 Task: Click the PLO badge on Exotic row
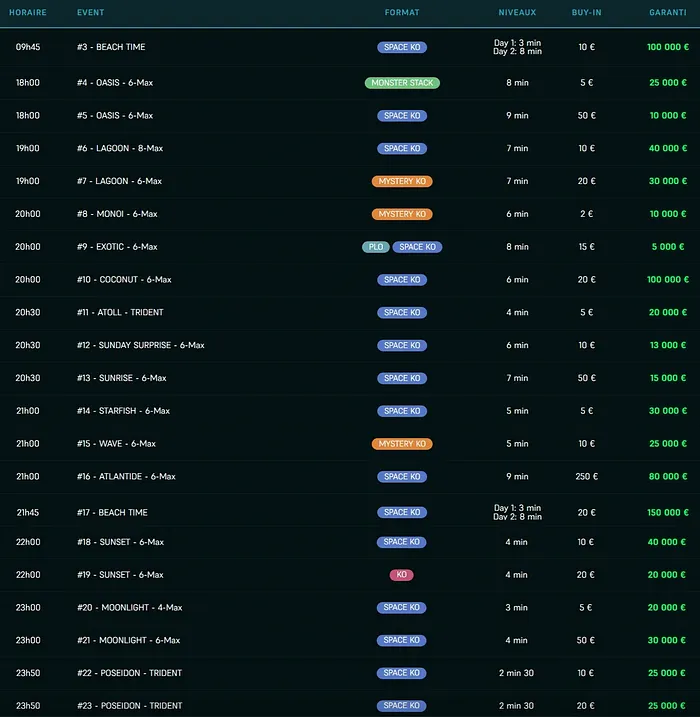pyautogui.click(x=376, y=247)
